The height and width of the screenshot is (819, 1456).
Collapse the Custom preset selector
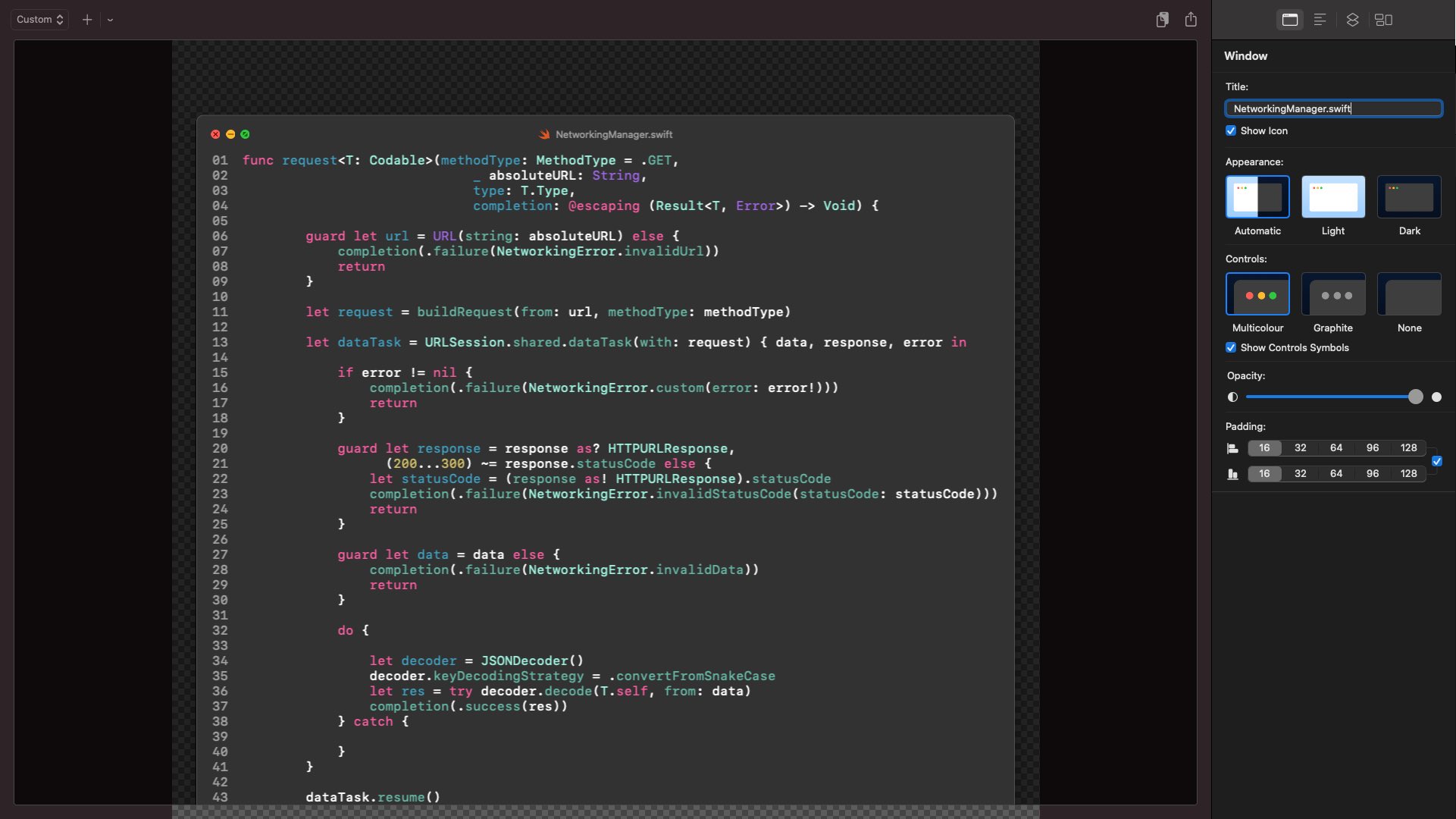pyautogui.click(x=39, y=19)
